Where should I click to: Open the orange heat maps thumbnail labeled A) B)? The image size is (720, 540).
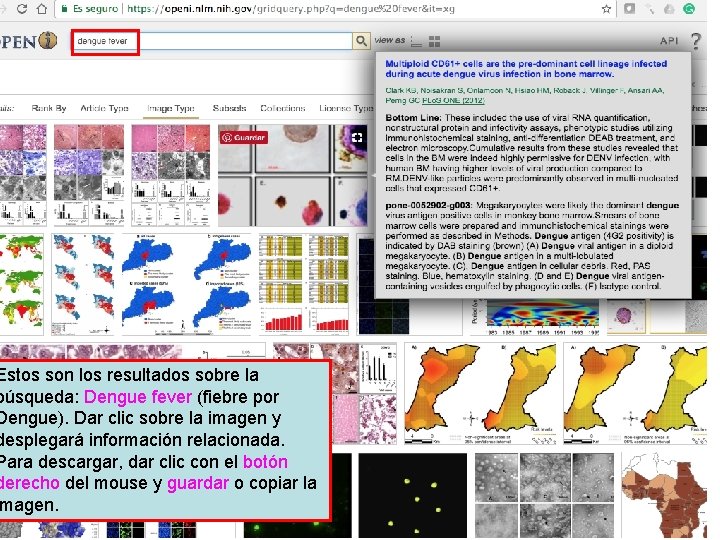pyautogui.click(x=480, y=394)
